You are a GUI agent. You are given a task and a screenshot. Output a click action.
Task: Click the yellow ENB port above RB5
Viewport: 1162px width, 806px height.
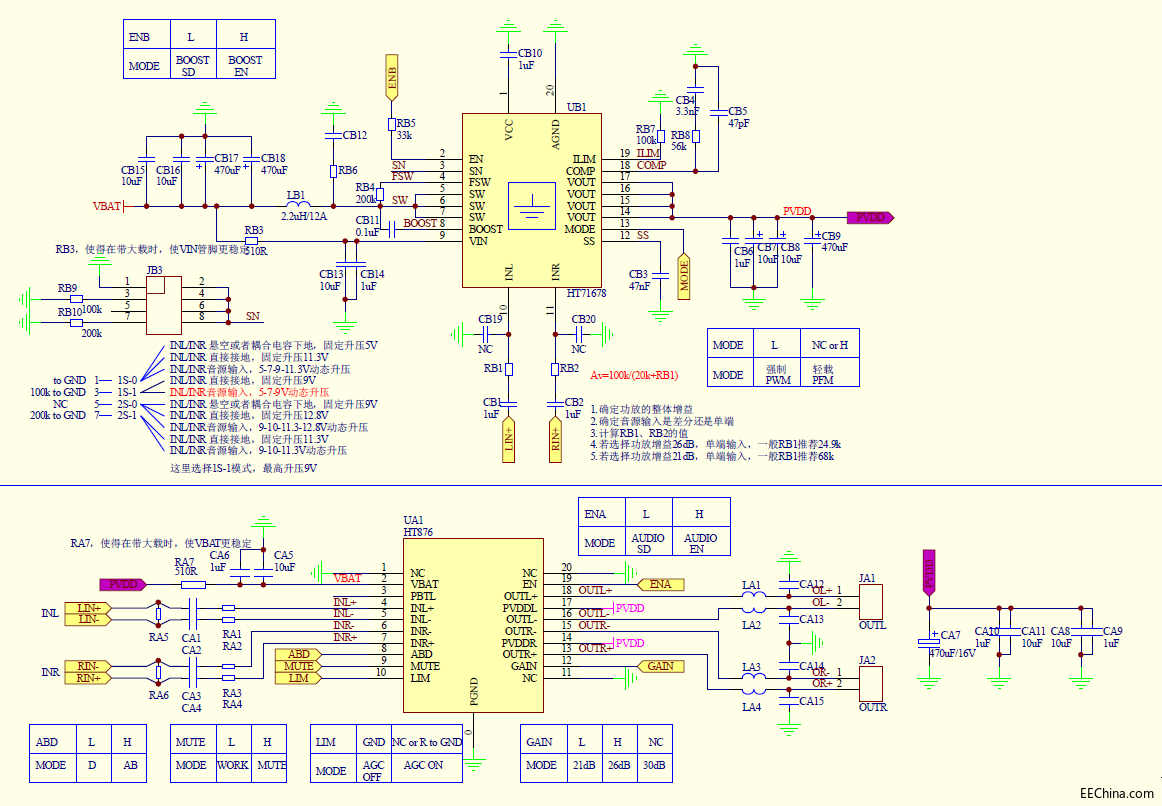click(x=392, y=77)
